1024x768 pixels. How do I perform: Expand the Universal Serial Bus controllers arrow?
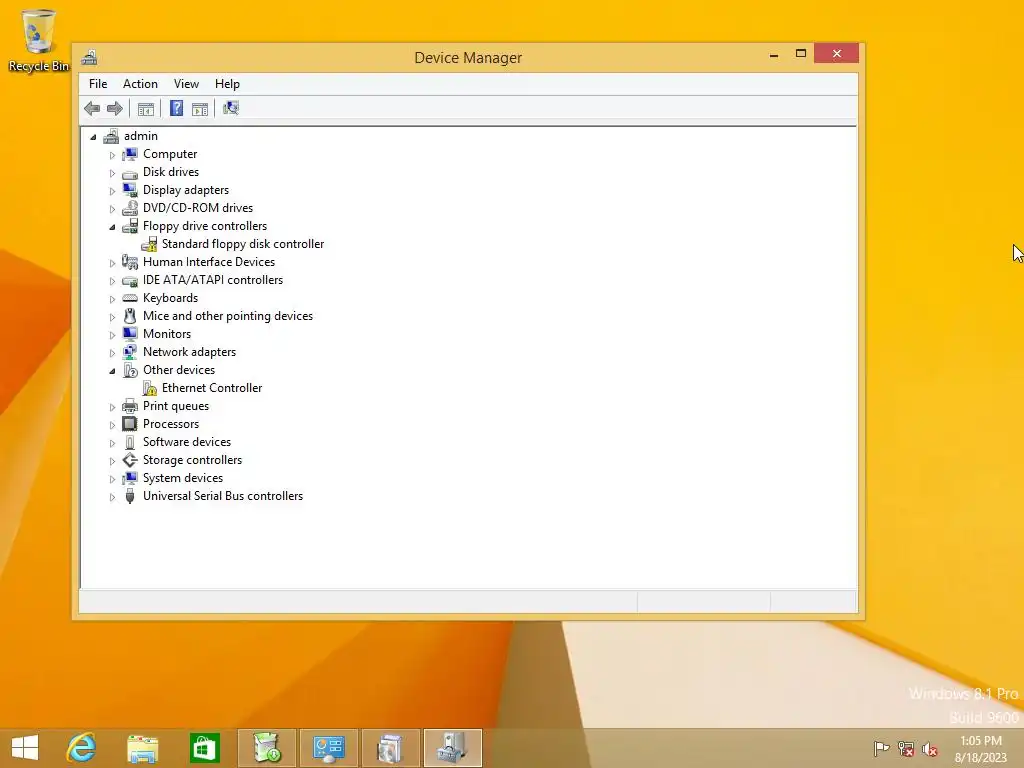[x=112, y=497]
